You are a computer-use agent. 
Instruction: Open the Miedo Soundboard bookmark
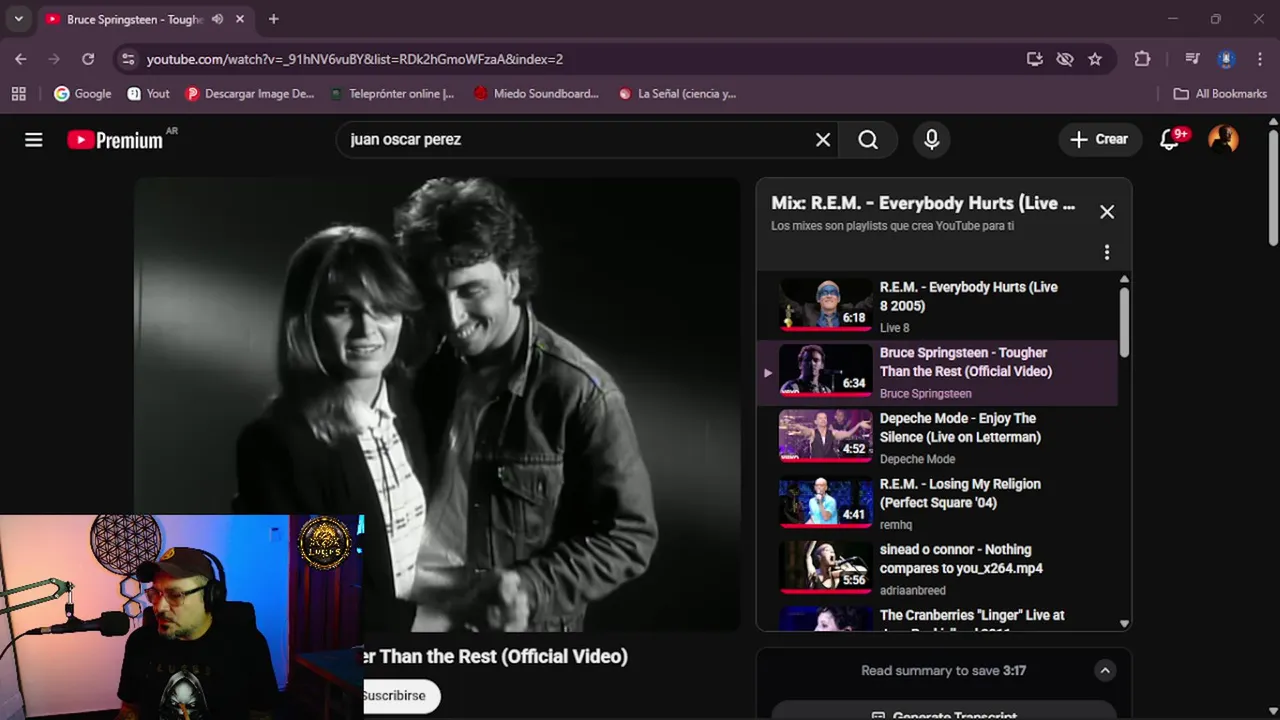pos(535,93)
